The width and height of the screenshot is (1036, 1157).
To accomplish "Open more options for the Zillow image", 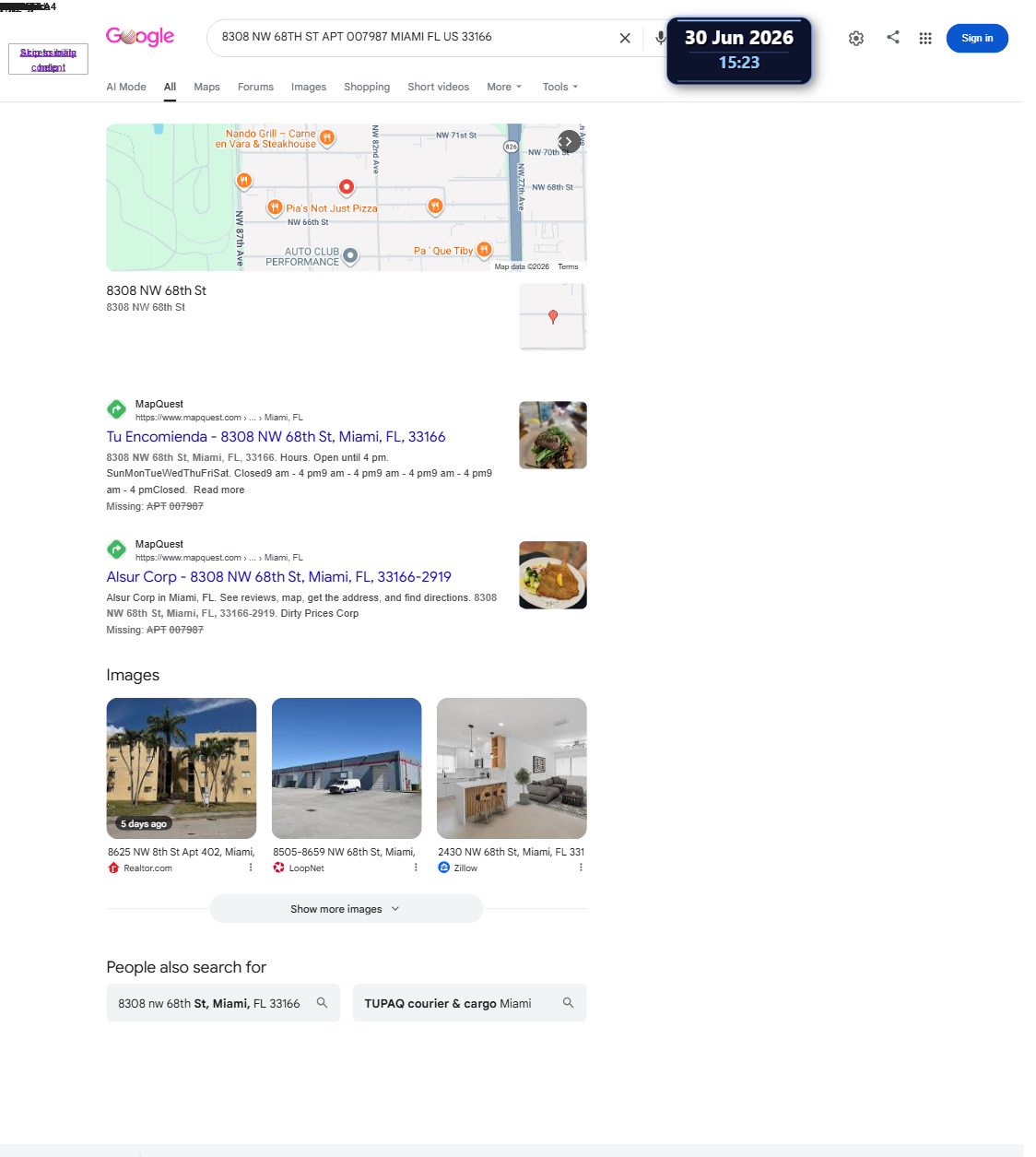I will 581,868.
